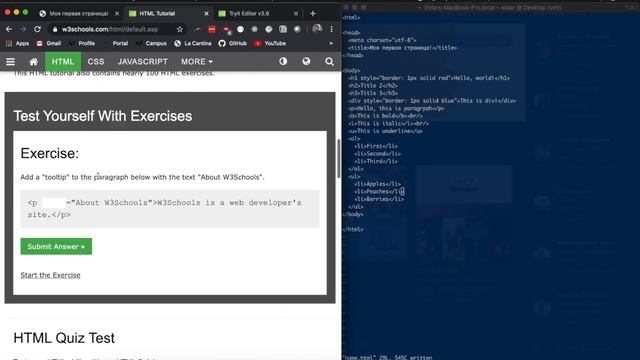Click the blank attribute input in exercise

(x=53, y=203)
